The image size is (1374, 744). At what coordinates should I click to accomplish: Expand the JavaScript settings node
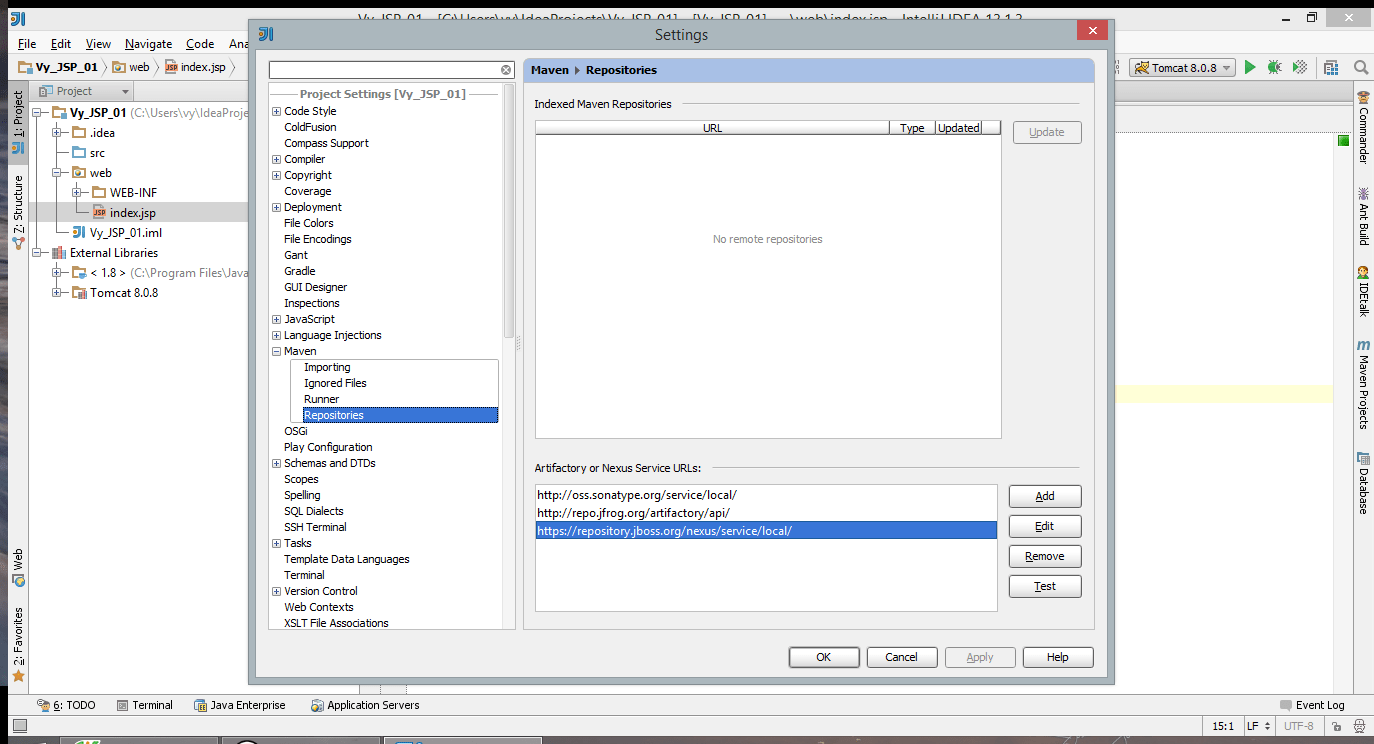276,319
